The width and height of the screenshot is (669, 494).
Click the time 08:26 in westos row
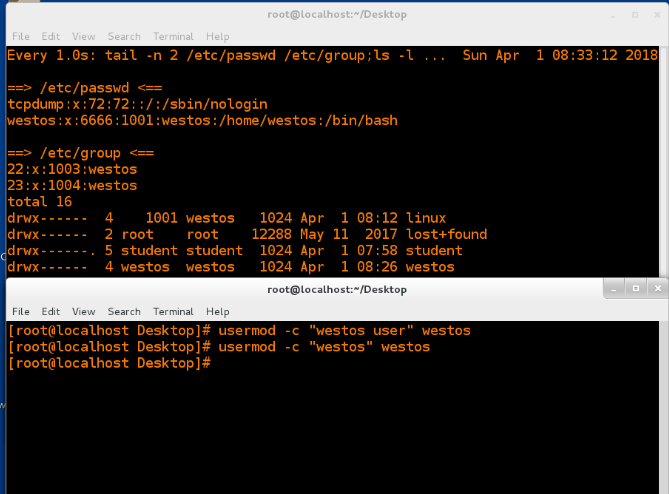click(x=377, y=267)
